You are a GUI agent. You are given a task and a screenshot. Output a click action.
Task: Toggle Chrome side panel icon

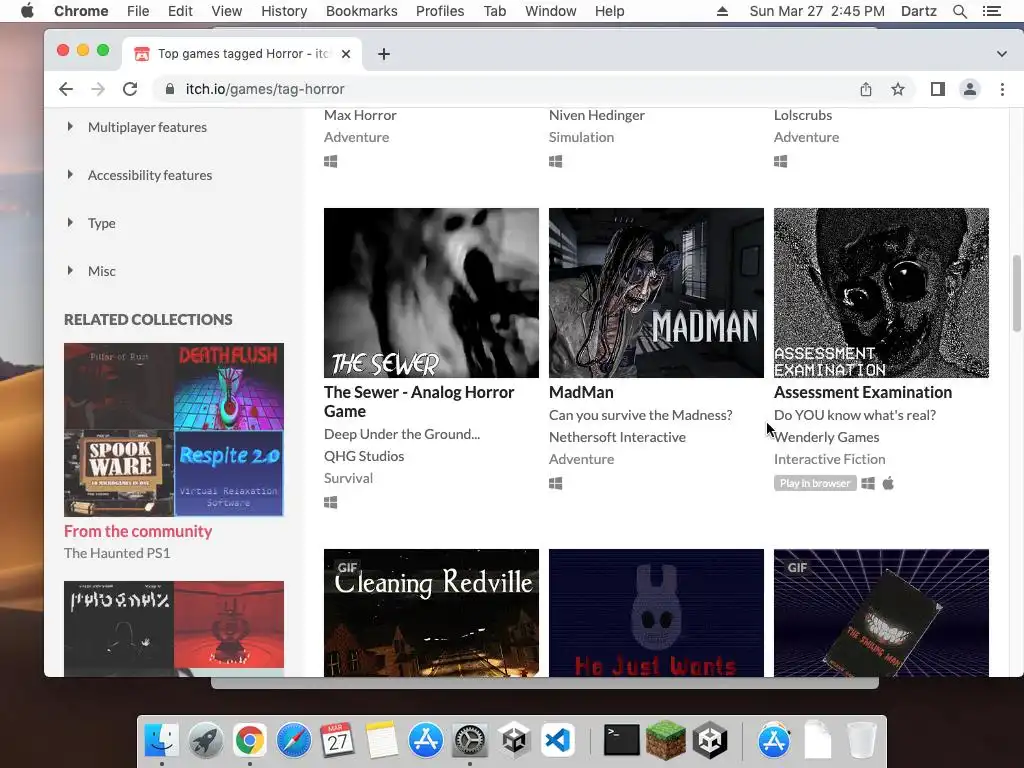(x=938, y=89)
